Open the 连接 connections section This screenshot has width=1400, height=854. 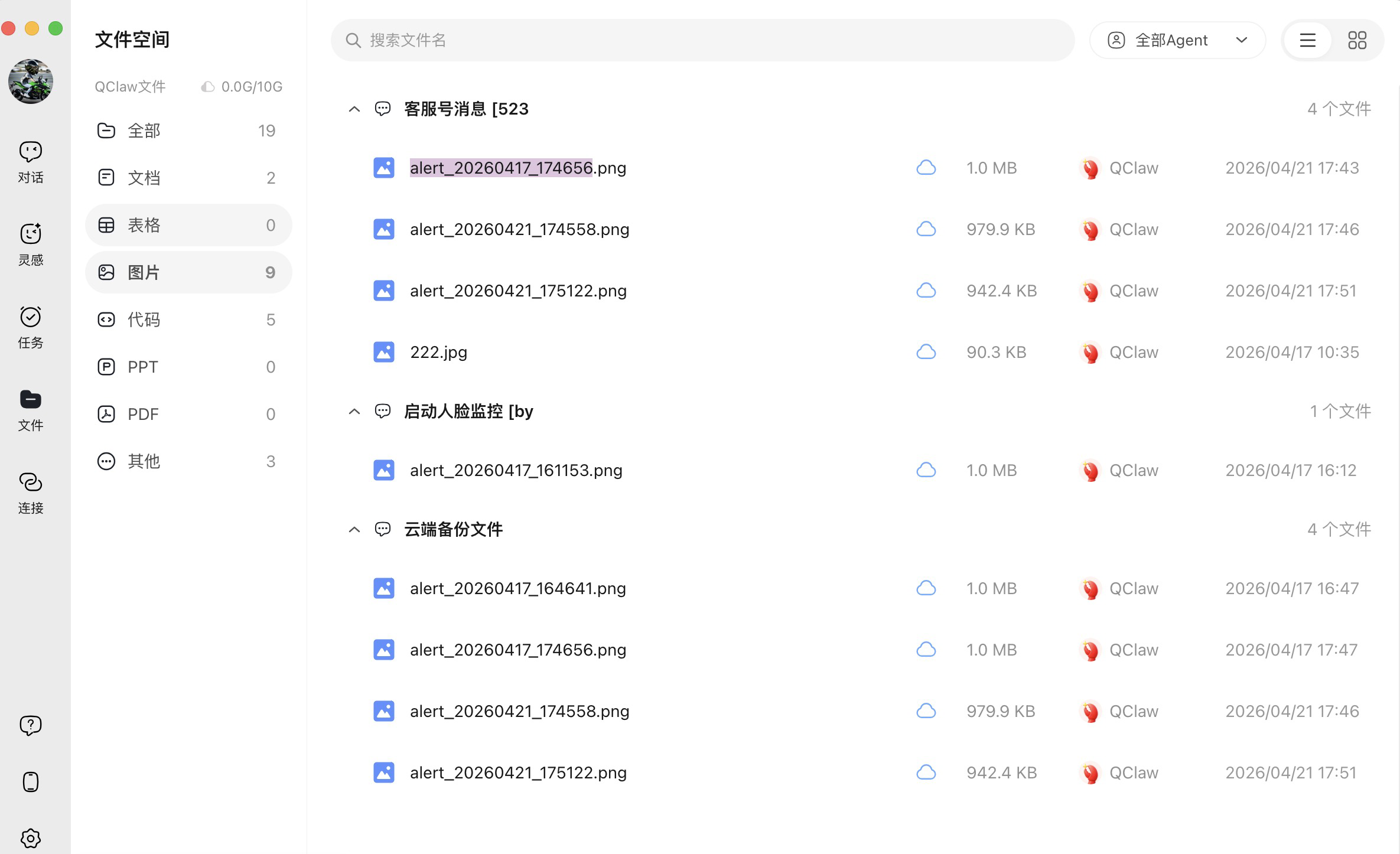31,492
